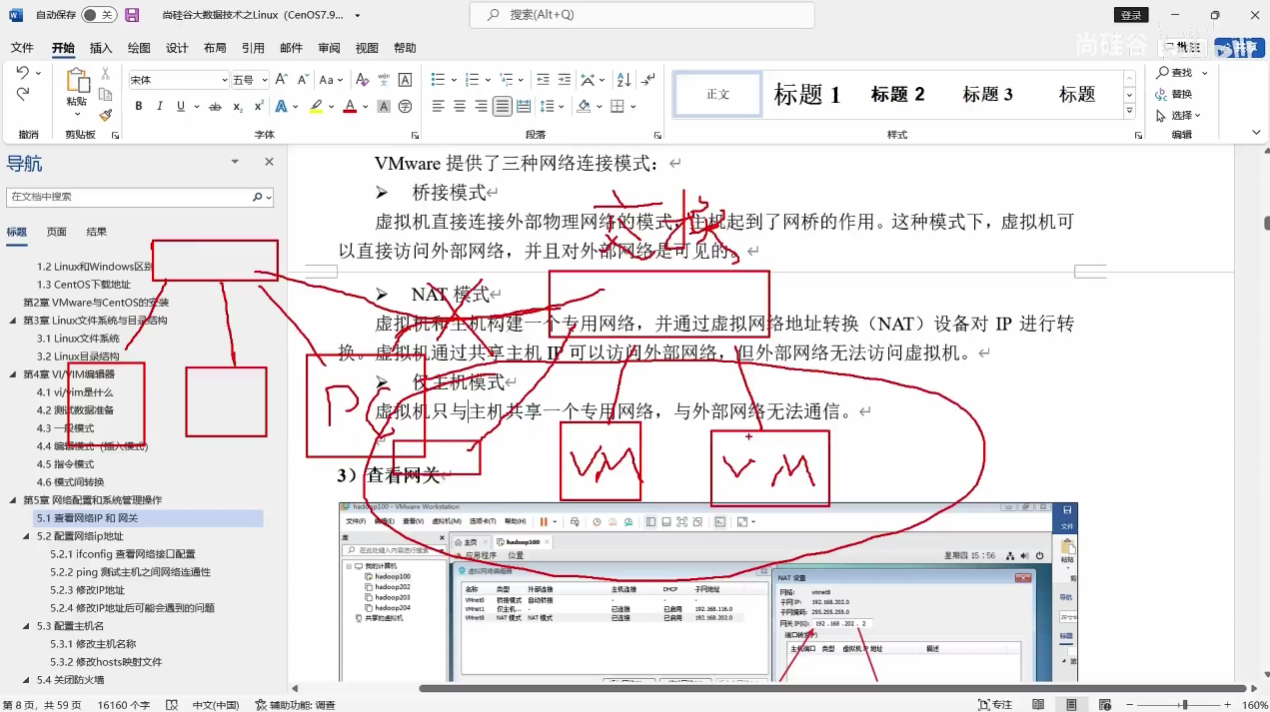Image resolution: width=1270 pixels, height=712 pixels.
Task: Switch to the Insert (插入) tab
Action: [101, 48]
